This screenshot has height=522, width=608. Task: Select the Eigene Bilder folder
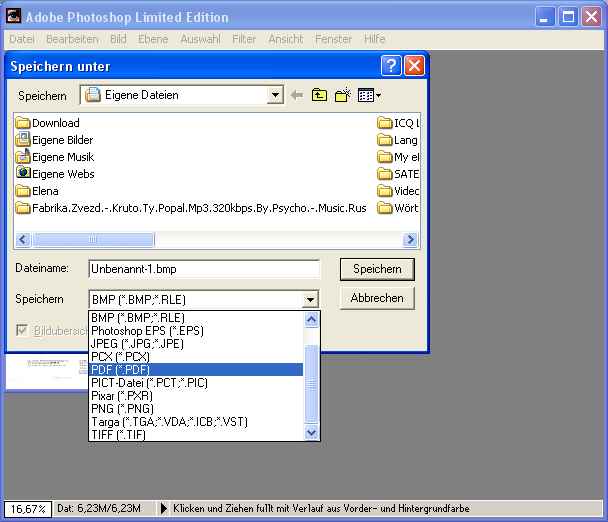(x=54, y=140)
